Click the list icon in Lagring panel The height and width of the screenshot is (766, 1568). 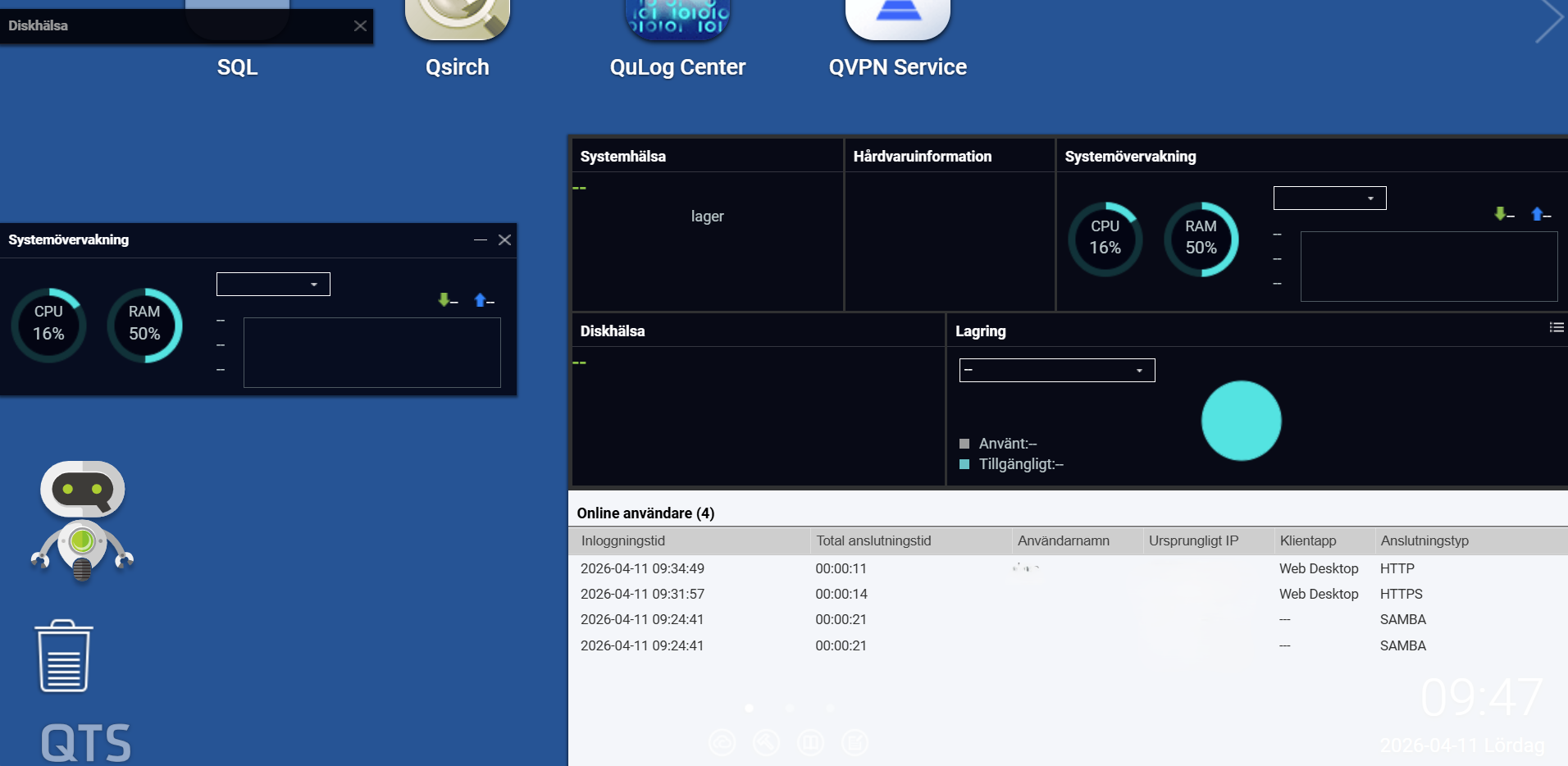click(1556, 328)
